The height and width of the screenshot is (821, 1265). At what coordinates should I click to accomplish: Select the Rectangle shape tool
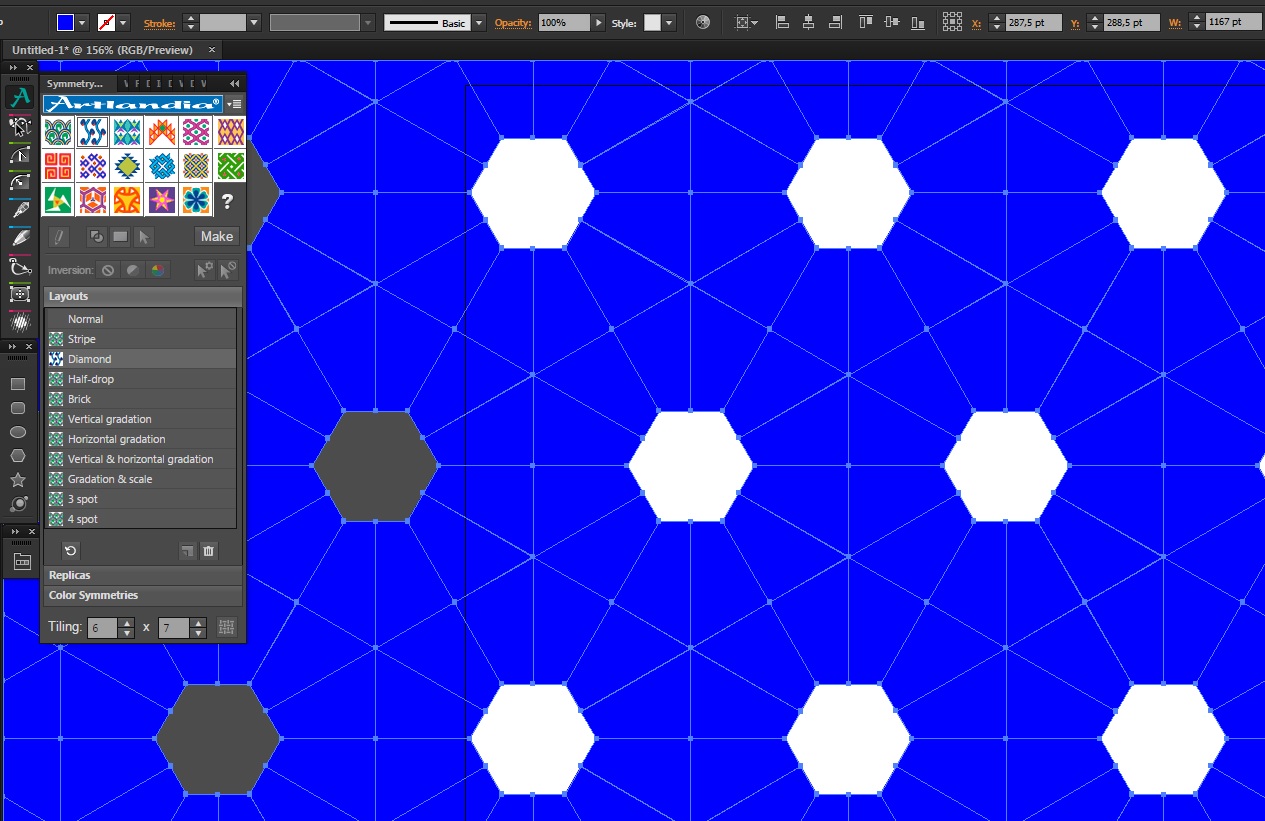tap(18, 384)
